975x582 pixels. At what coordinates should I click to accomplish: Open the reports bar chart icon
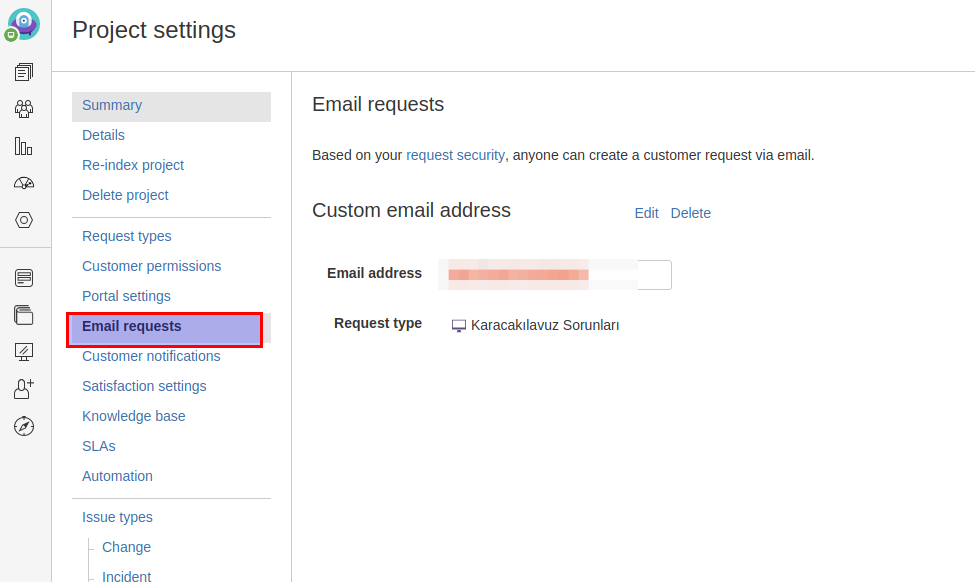tap(24, 146)
